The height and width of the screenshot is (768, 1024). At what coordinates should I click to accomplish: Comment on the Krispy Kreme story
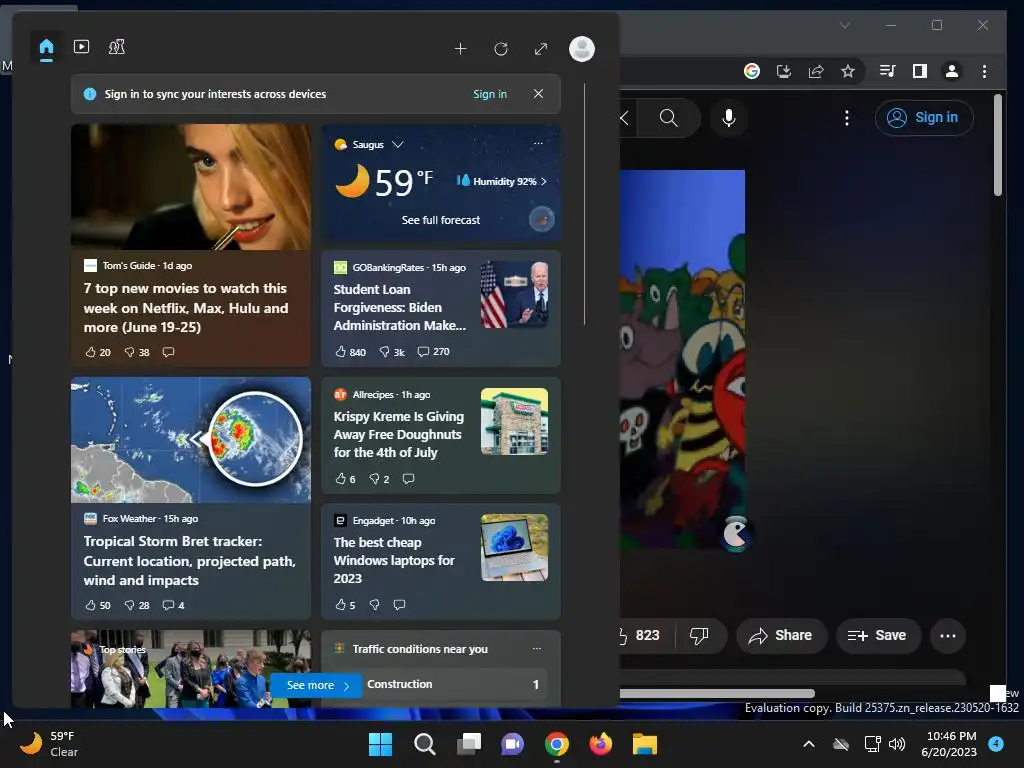(409, 479)
